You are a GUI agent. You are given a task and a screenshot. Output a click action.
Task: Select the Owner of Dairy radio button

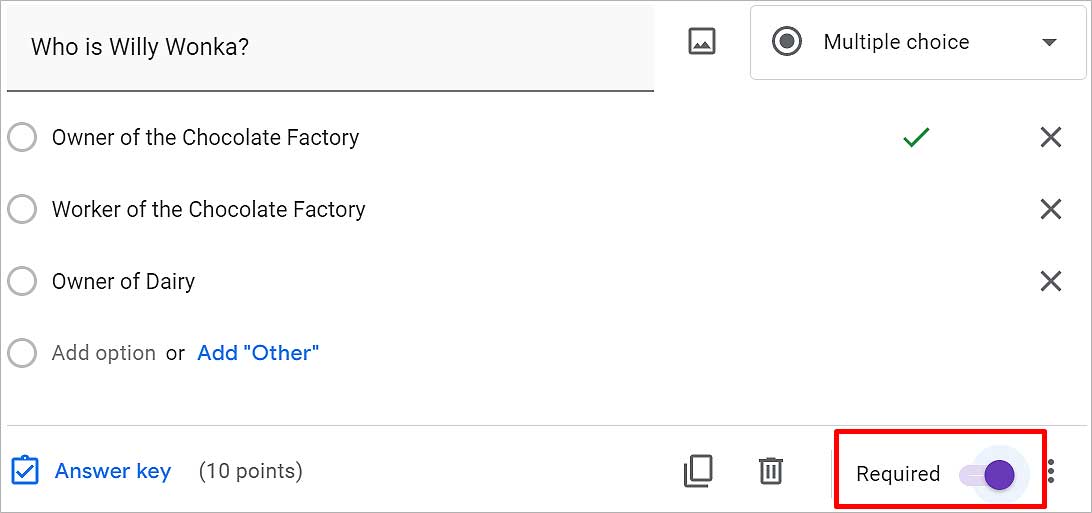click(x=22, y=281)
